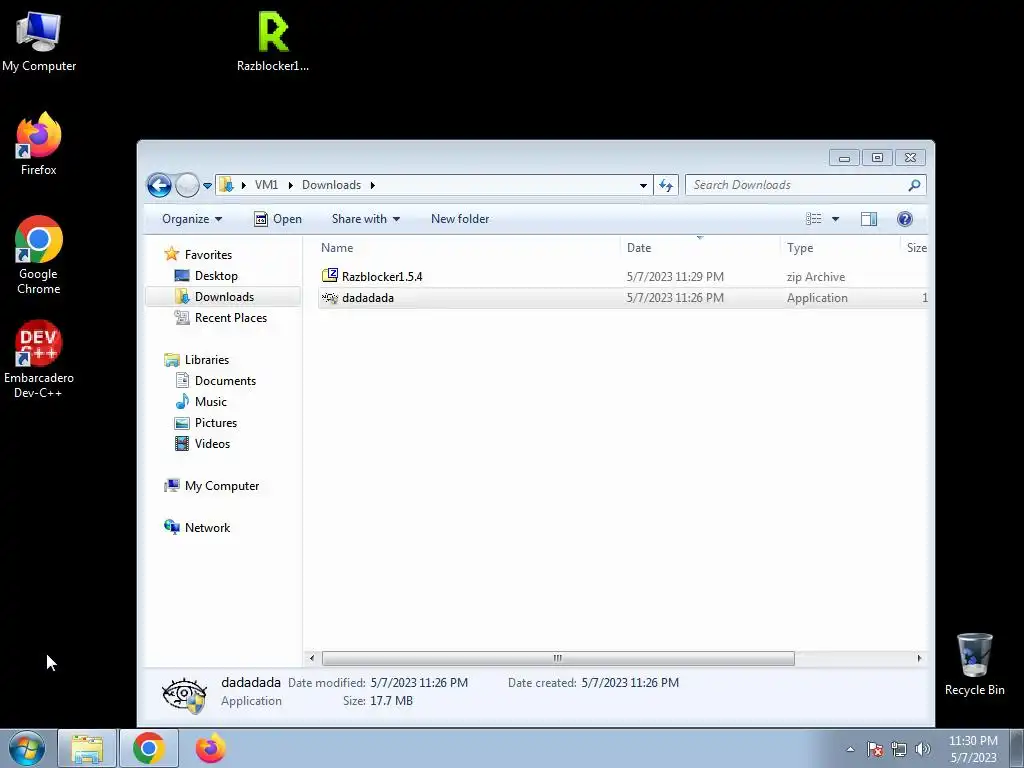Image resolution: width=1024 pixels, height=768 pixels.
Task: Refresh the Downloads folder view
Action: point(666,185)
